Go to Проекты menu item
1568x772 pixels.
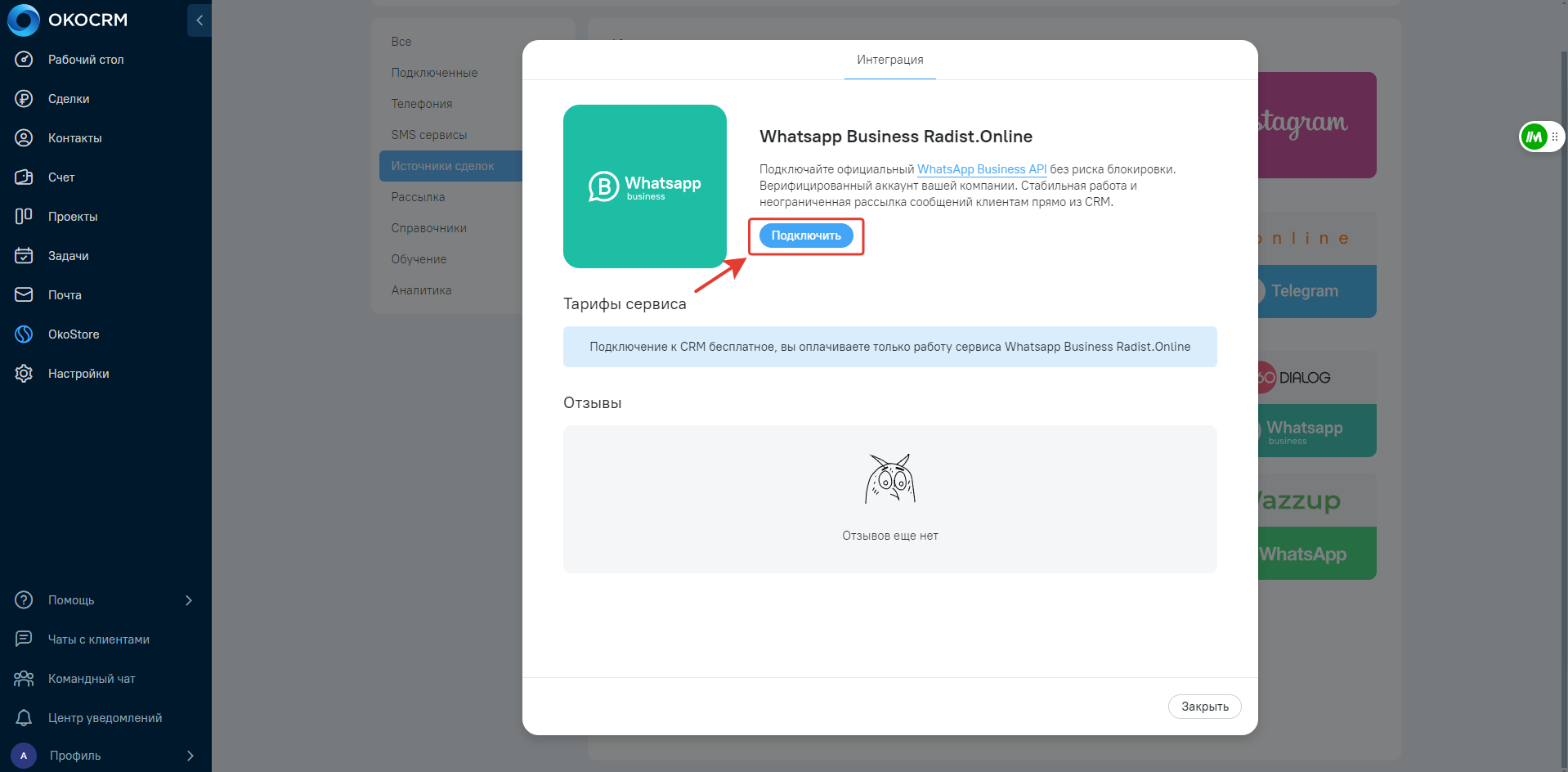[73, 217]
